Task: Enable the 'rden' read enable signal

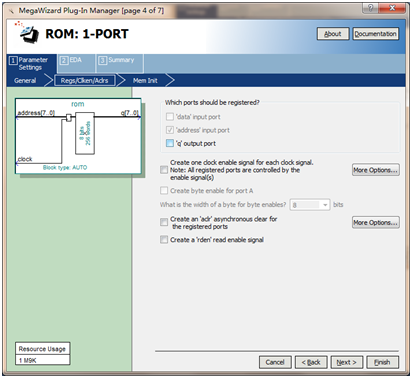Action: (164, 240)
